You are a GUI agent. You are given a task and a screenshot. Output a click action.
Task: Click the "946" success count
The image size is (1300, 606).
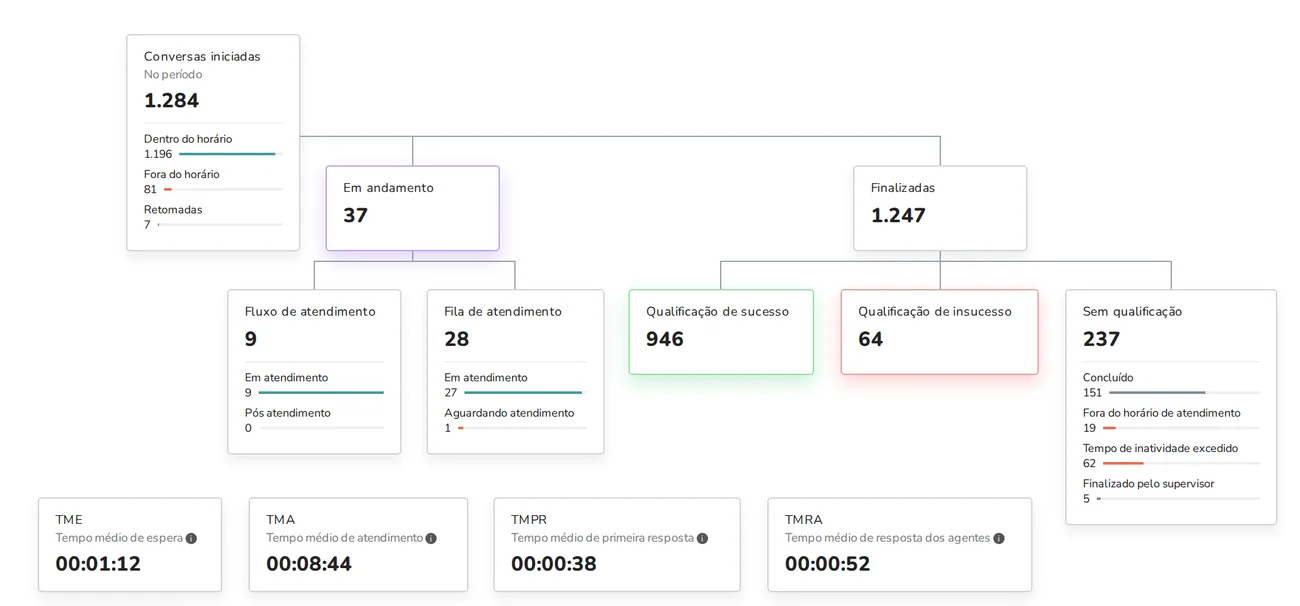(665, 339)
